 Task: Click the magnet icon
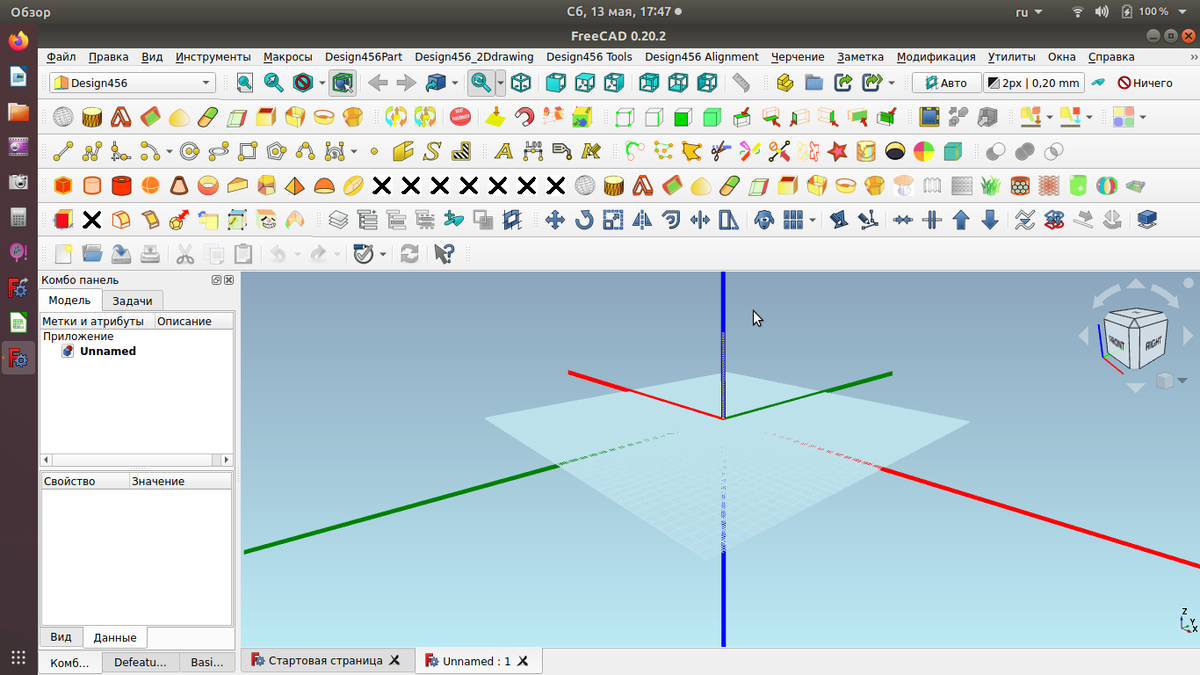point(525,118)
